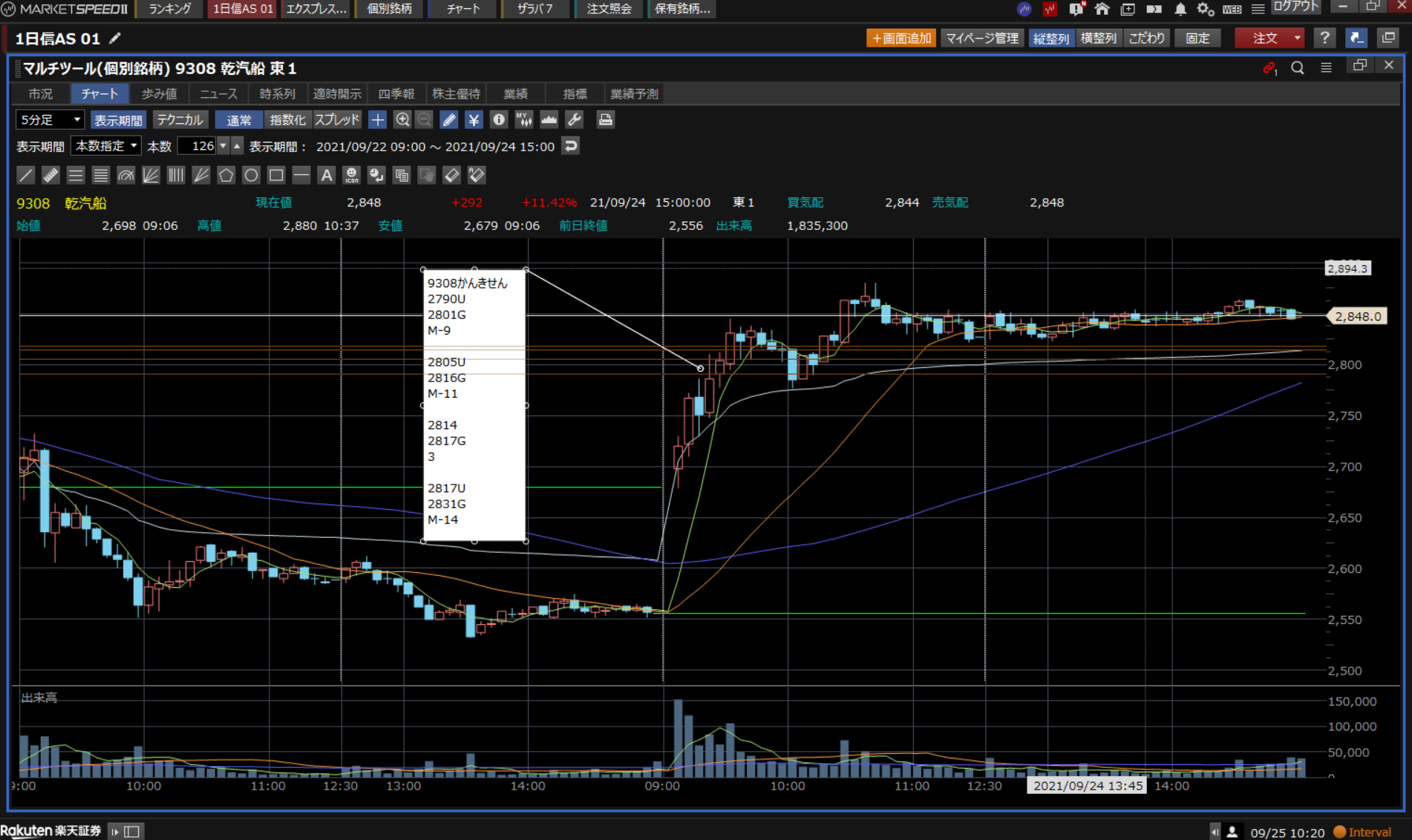The image size is (1412, 840).
Task: Open the 四季報 tab
Action: click(396, 93)
